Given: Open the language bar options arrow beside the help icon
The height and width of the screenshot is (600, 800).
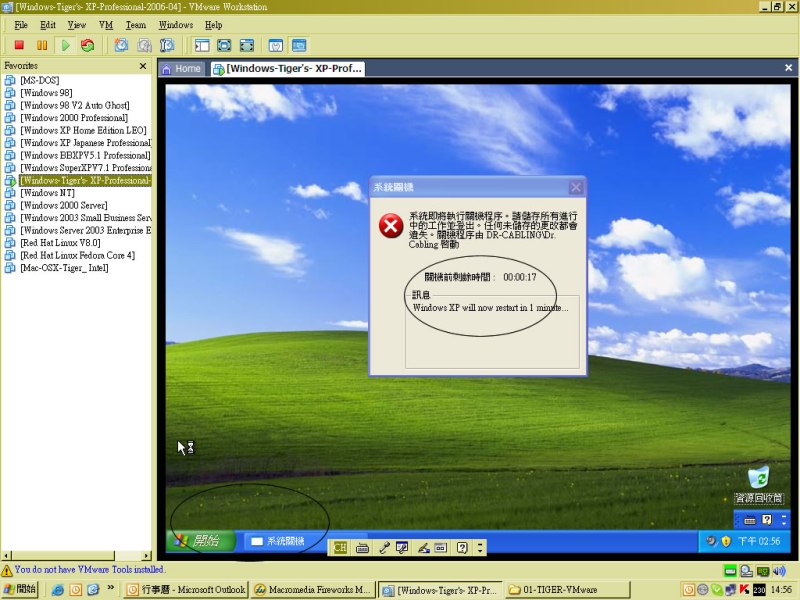Looking at the screenshot, I should (480, 548).
